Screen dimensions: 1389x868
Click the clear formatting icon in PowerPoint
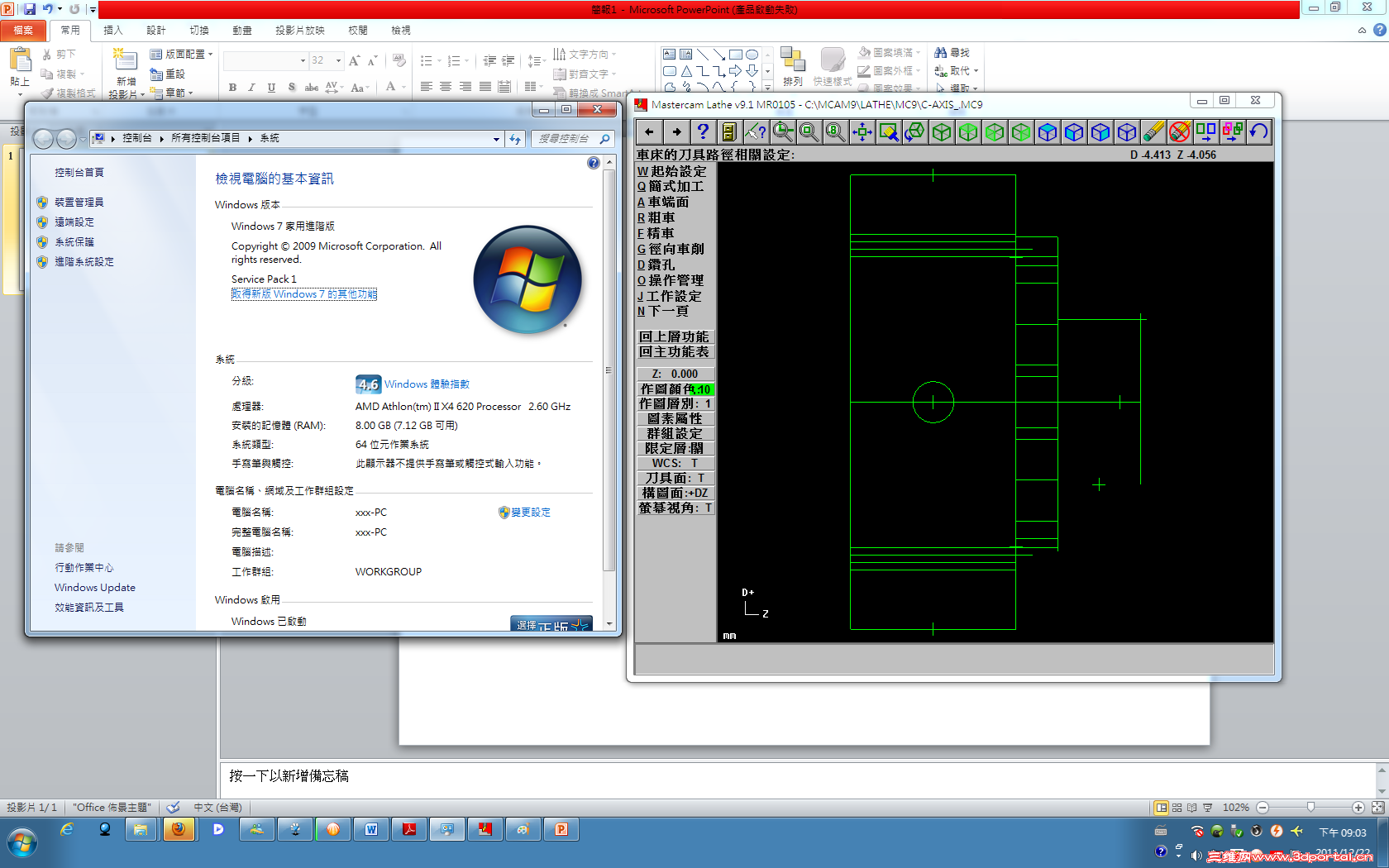[x=399, y=60]
